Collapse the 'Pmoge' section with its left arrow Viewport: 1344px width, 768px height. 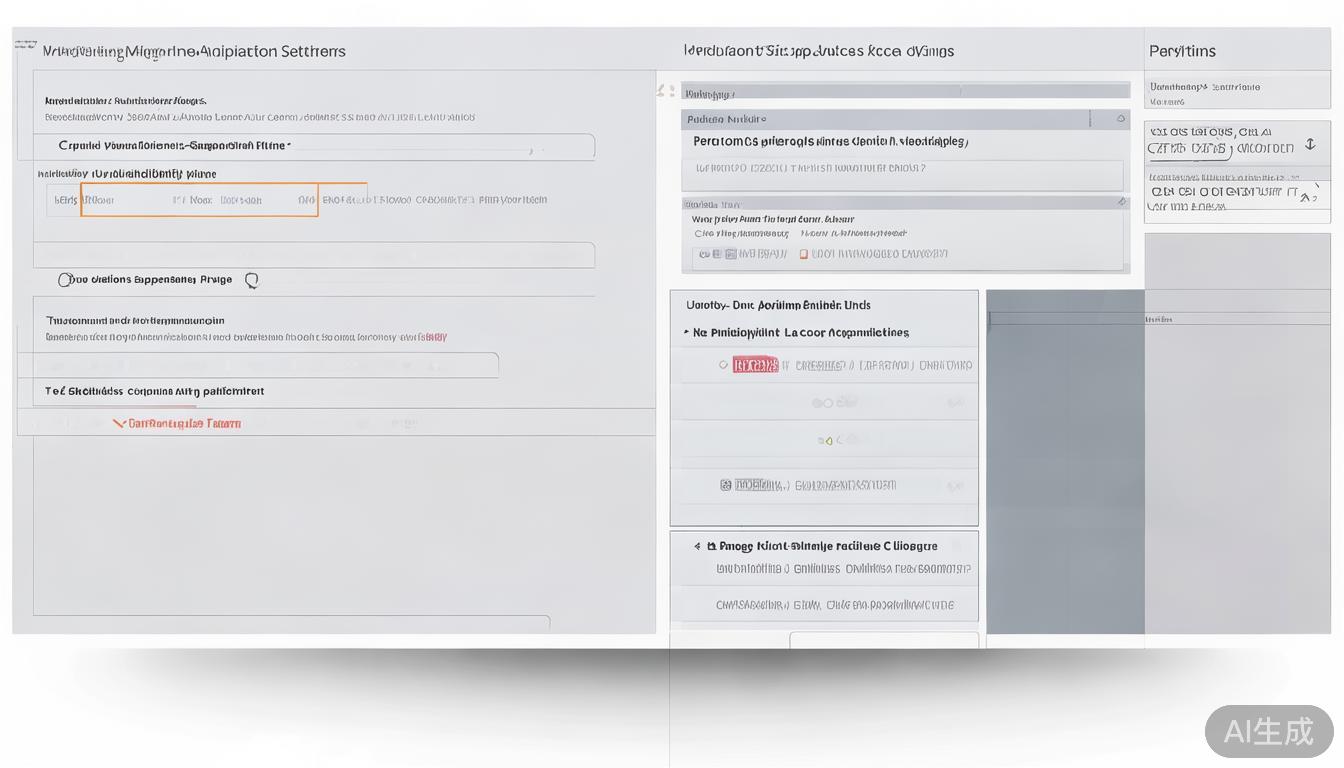(x=697, y=547)
